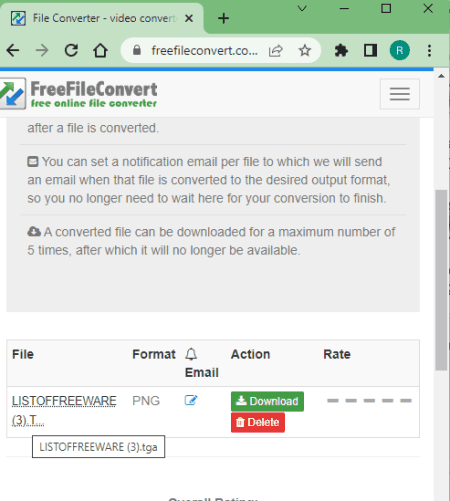This screenshot has height=501, width=450.
Task: Go back using the browser back arrow
Action: click(x=13, y=51)
